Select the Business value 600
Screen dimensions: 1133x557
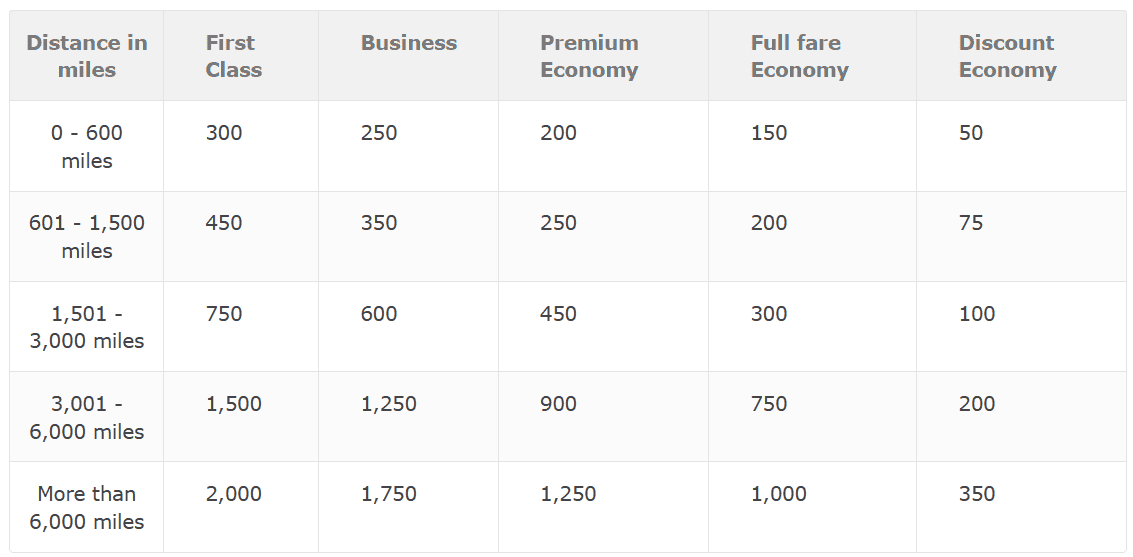pos(379,314)
